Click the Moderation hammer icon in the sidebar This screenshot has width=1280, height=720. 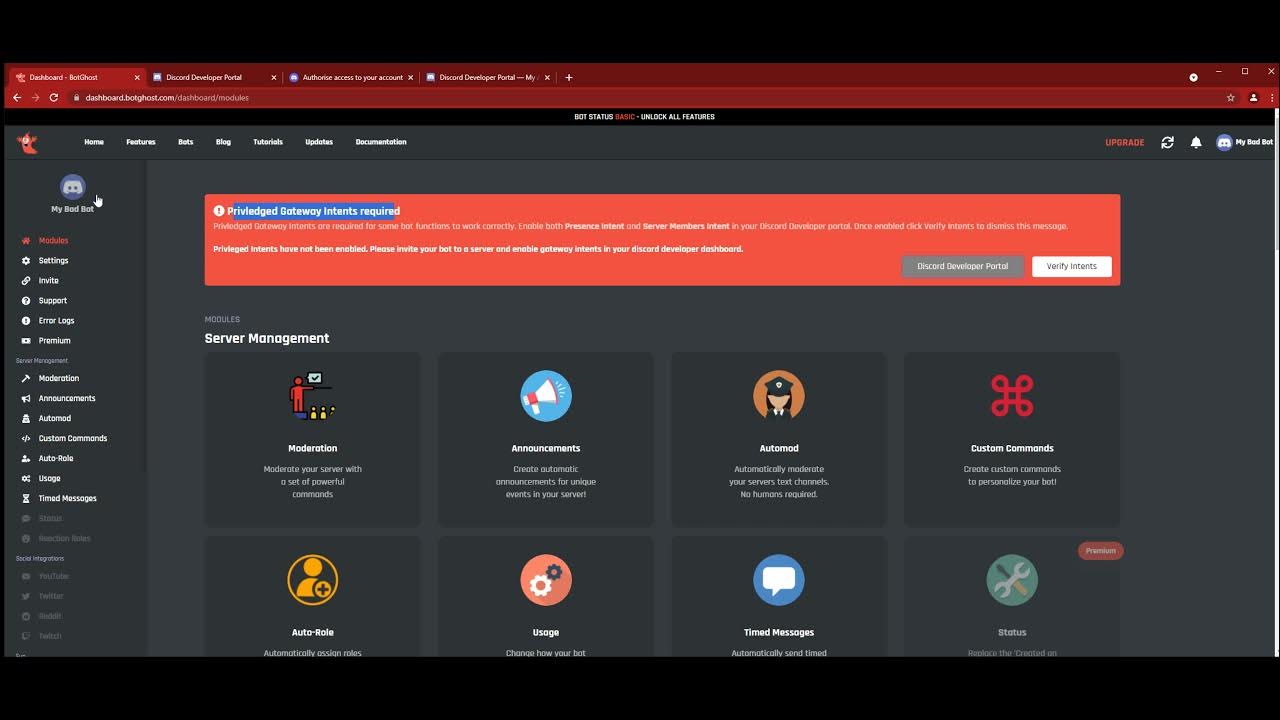coord(26,378)
